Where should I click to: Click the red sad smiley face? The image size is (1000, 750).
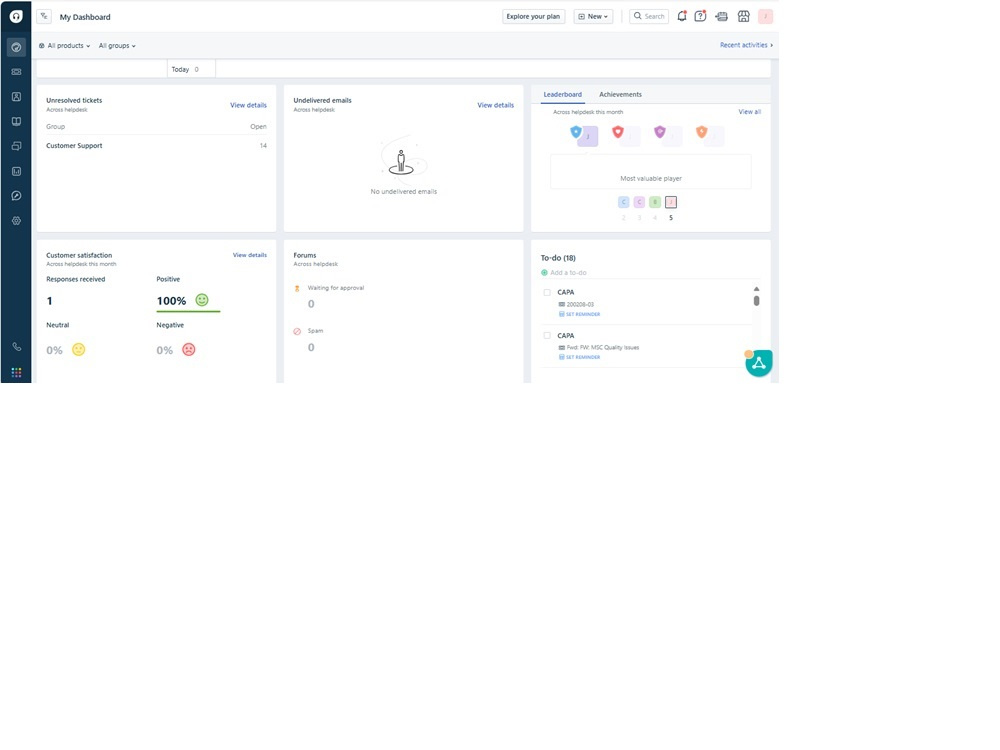189,349
